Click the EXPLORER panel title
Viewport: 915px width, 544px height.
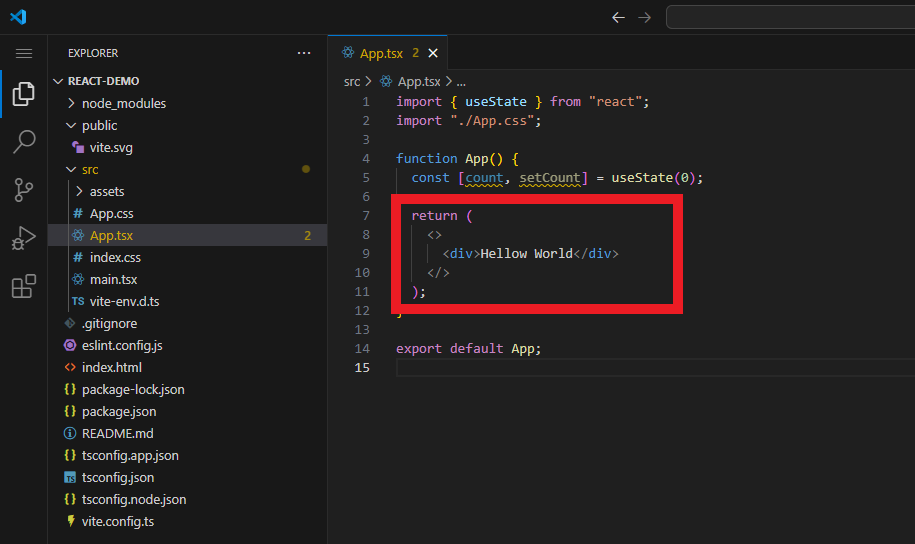click(x=93, y=53)
